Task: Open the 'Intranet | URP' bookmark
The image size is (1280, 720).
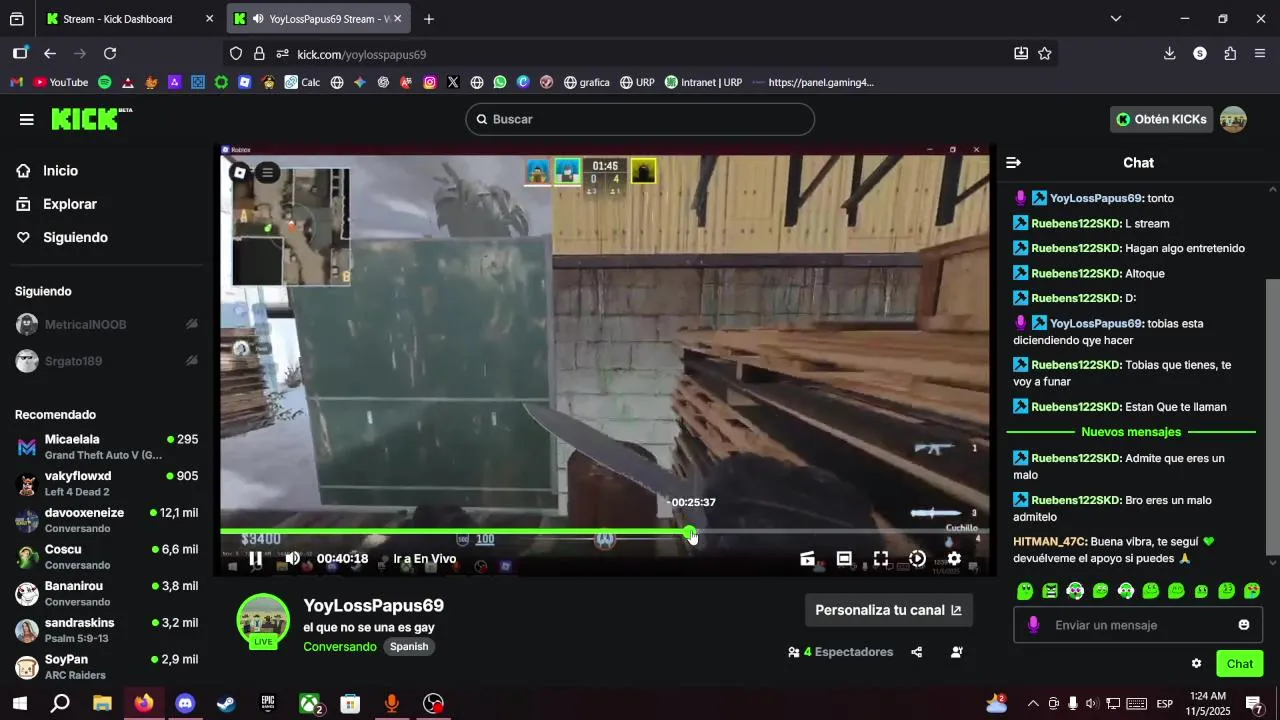Action: pos(704,82)
